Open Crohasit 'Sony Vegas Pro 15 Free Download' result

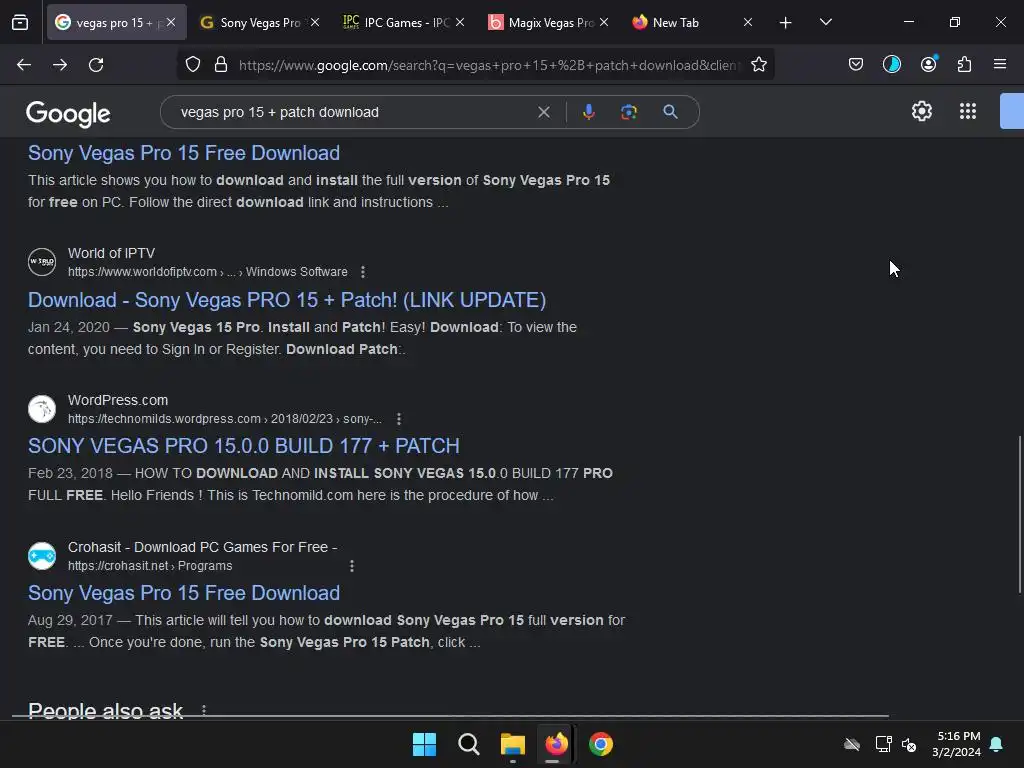click(x=184, y=593)
